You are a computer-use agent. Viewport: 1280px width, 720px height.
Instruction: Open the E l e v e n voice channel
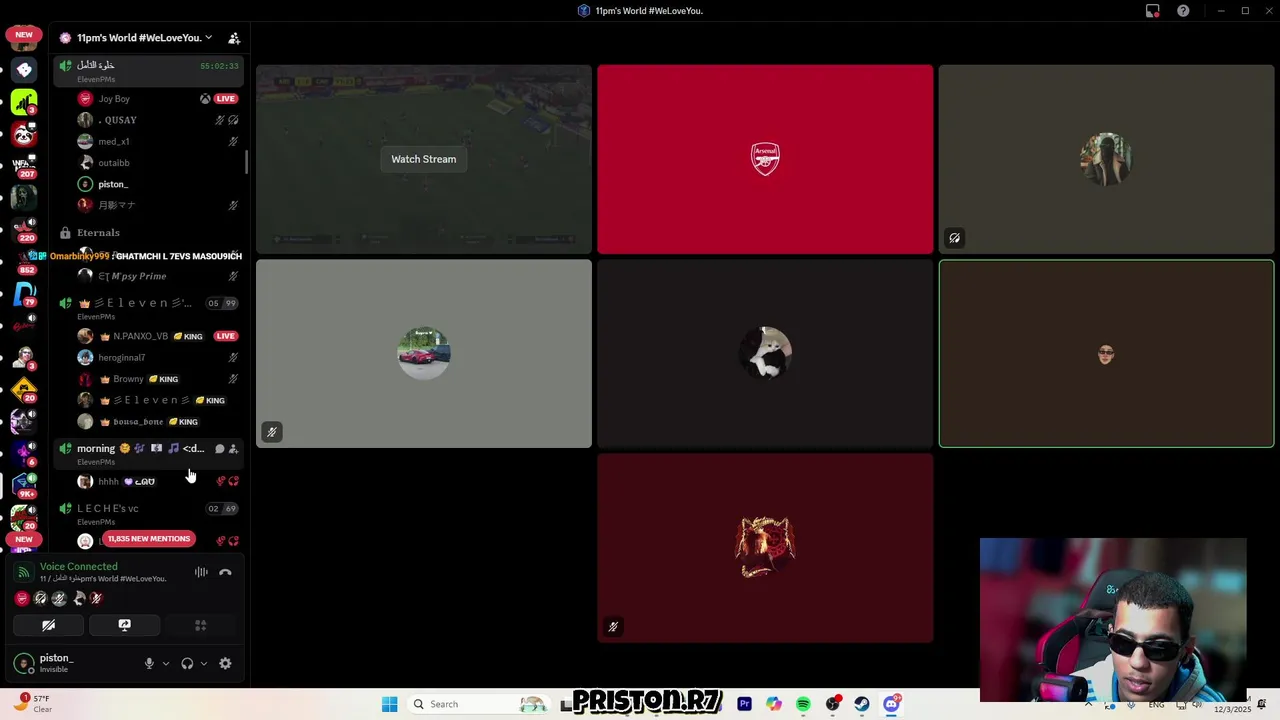coord(150,308)
